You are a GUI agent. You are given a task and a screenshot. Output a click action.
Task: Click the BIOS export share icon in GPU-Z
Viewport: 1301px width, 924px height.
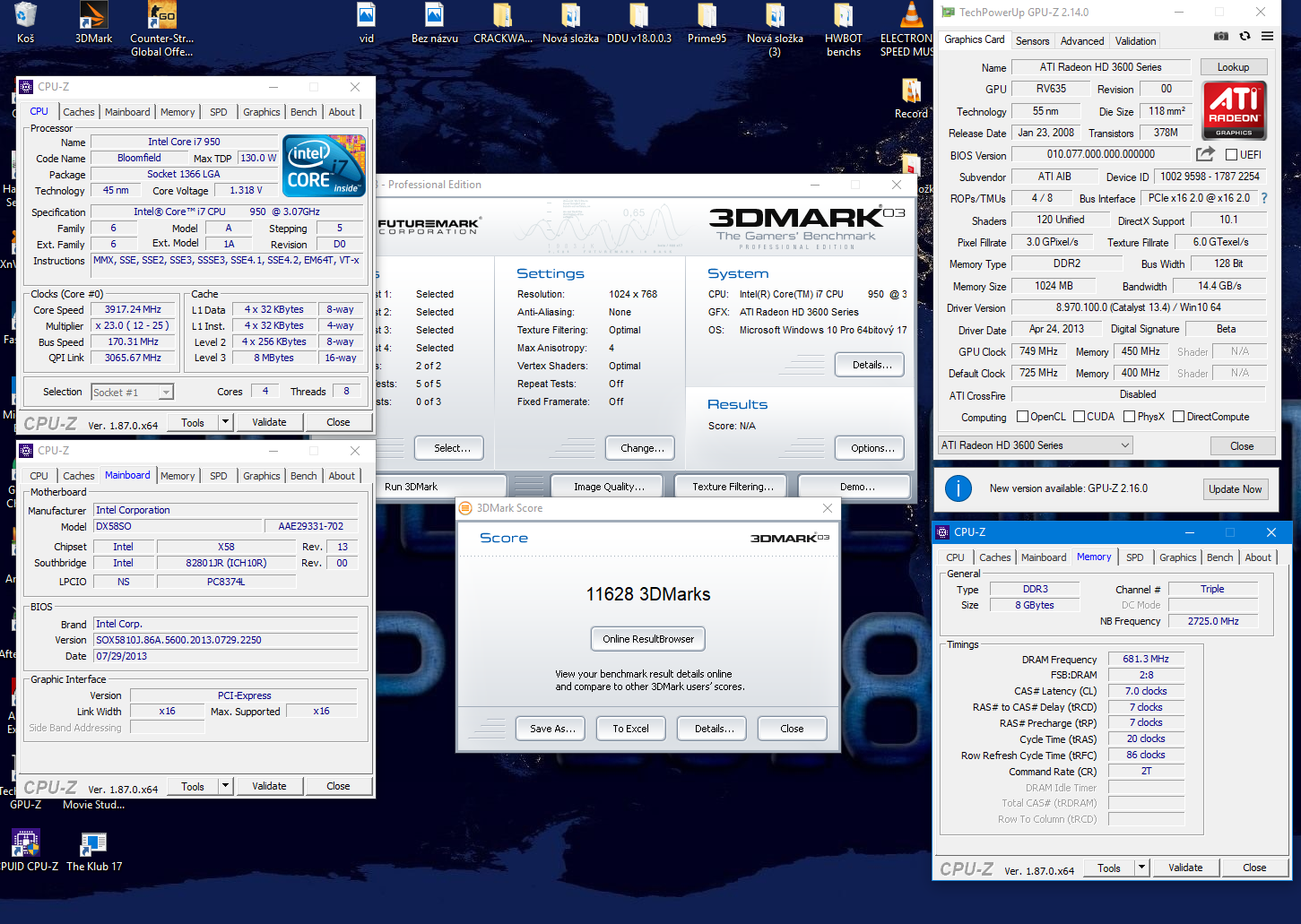point(1205,154)
